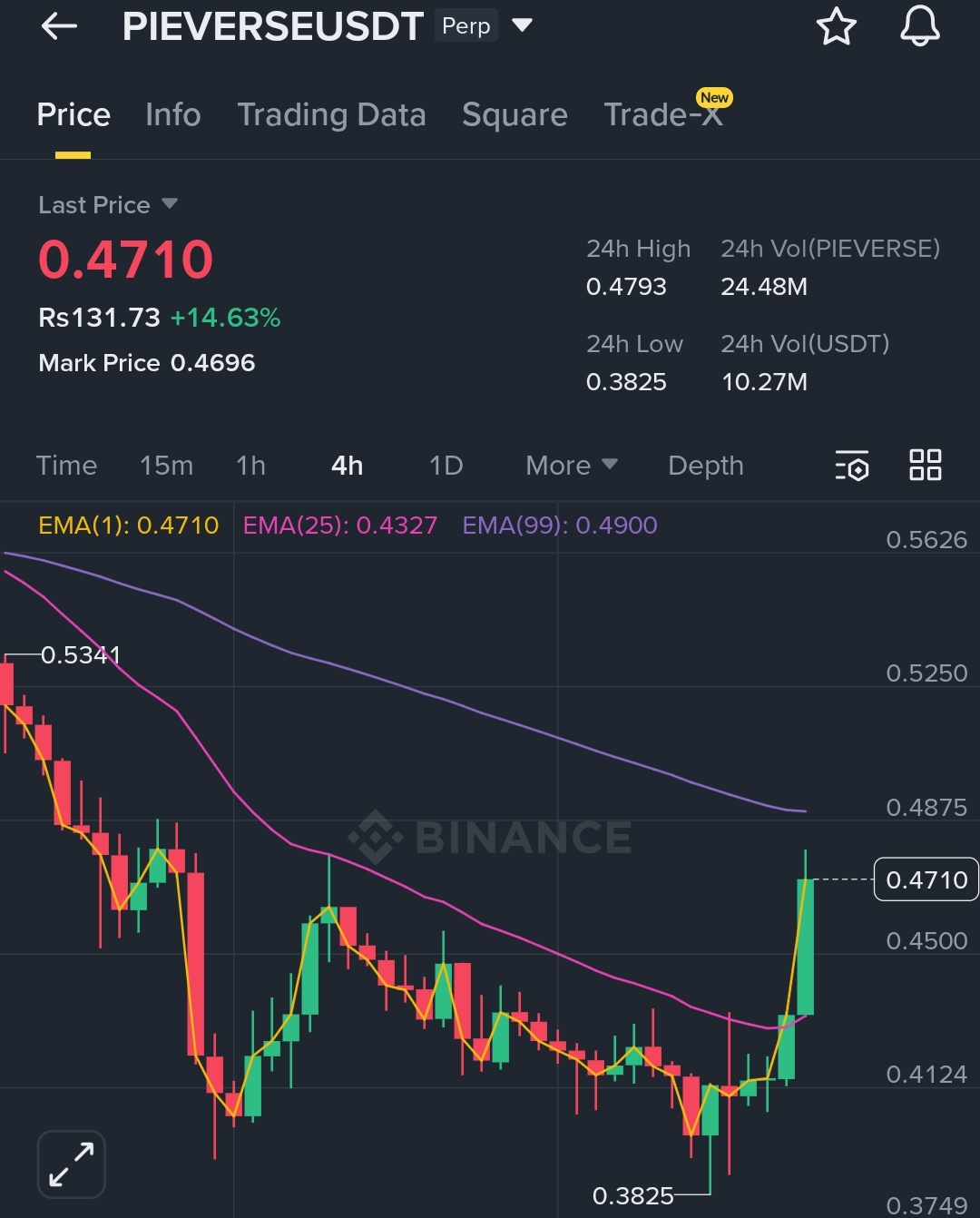This screenshot has width=980, height=1218.
Task: Tap the 24h Vol(PIEVERSE) 24.48M value
Action: pos(764,287)
